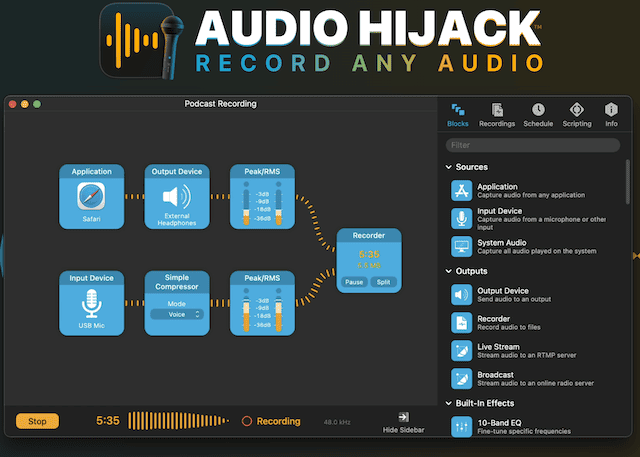Click the Filter search field

(535, 145)
